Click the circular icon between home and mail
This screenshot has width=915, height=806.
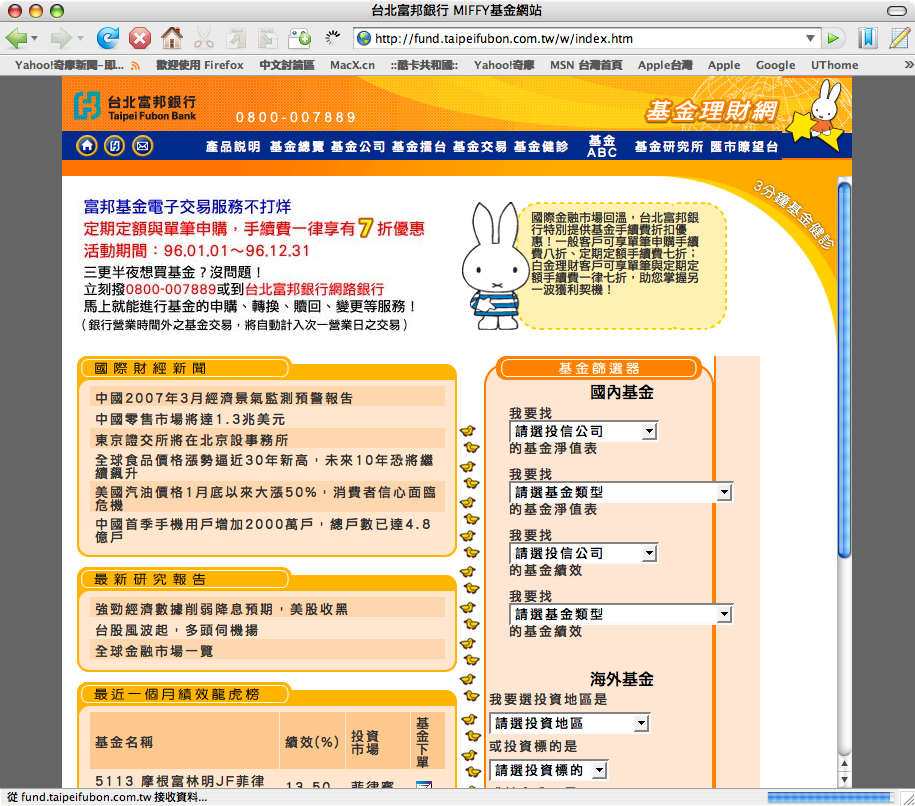[114, 145]
